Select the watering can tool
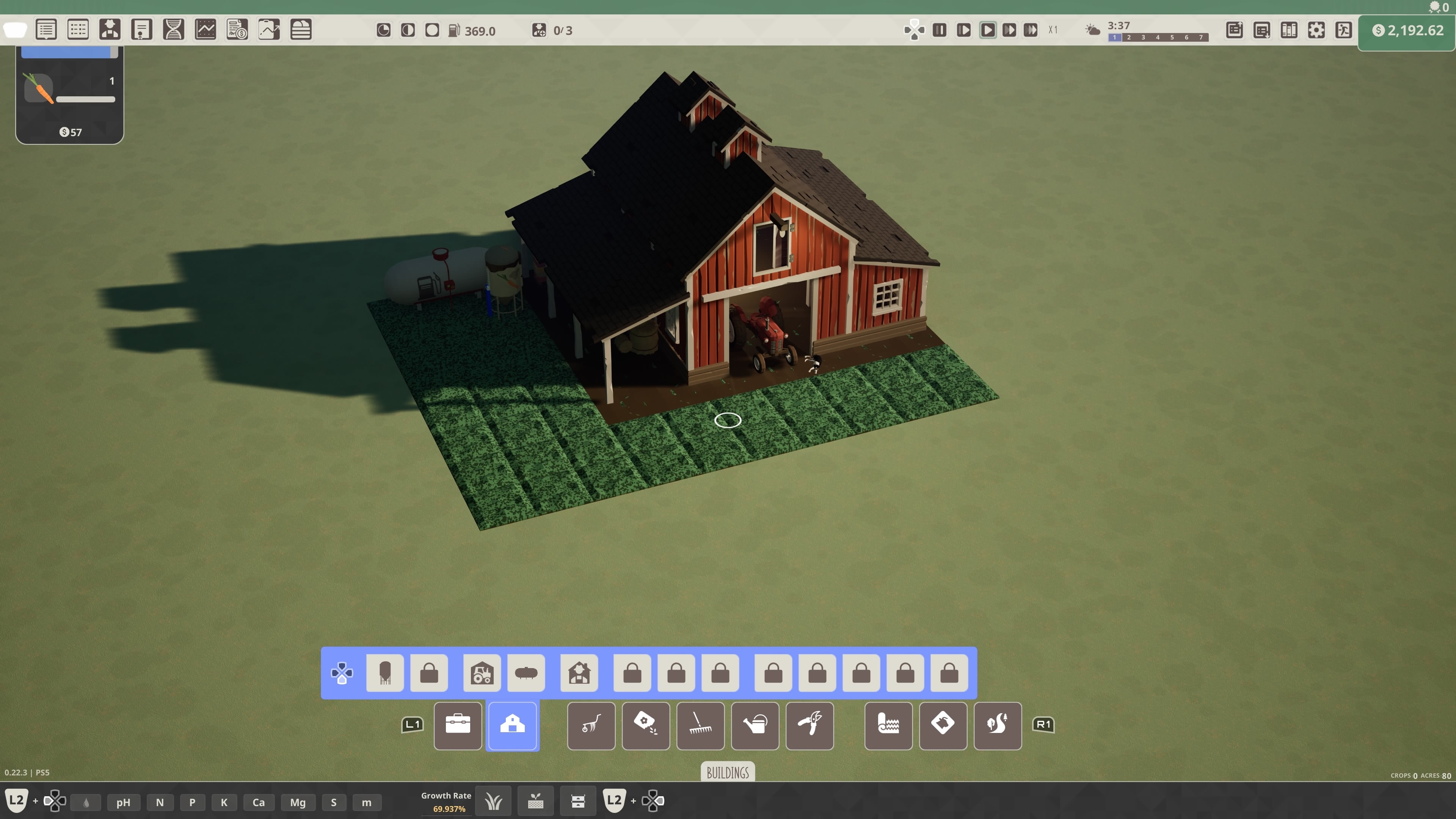Image resolution: width=1456 pixels, height=819 pixels. (x=755, y=726)
